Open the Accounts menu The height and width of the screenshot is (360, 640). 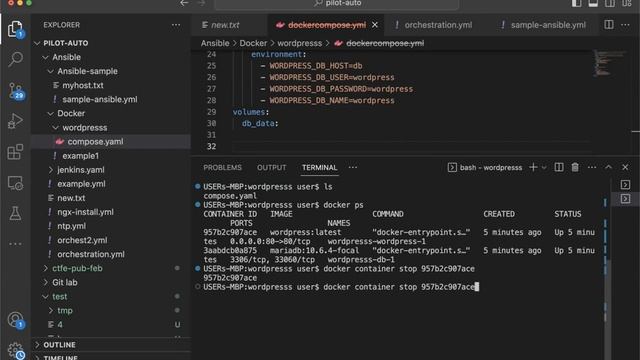16,320
